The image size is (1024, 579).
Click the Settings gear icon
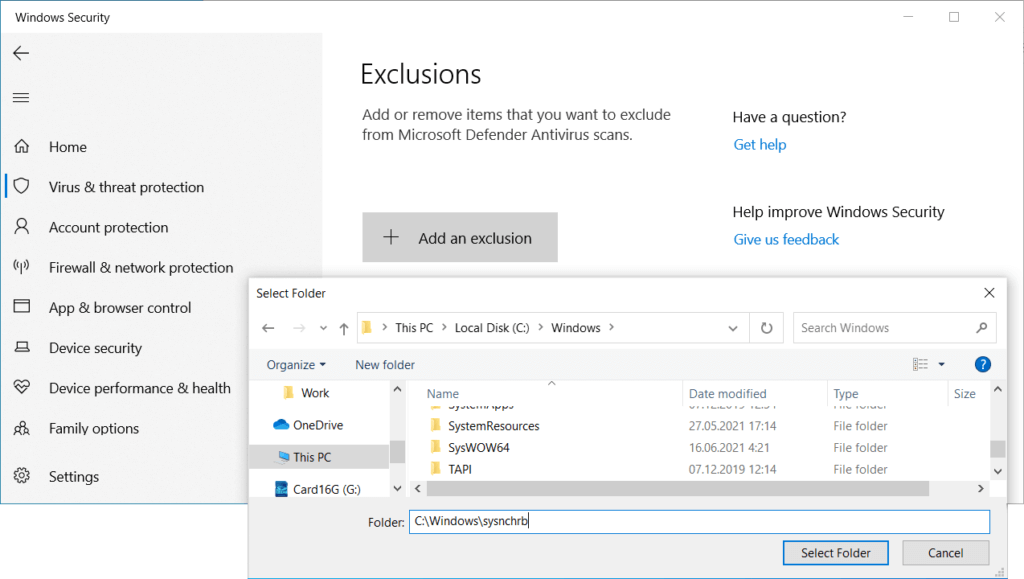[22, 476]
